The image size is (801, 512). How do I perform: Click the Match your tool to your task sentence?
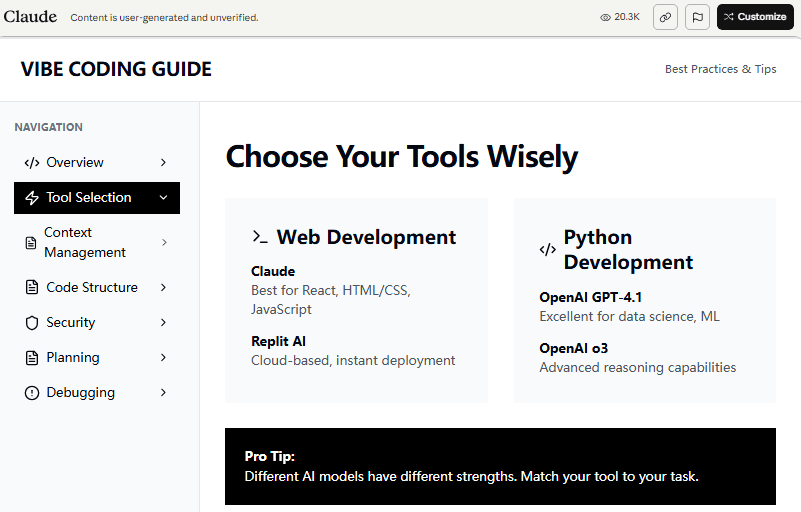coord(609,477)
